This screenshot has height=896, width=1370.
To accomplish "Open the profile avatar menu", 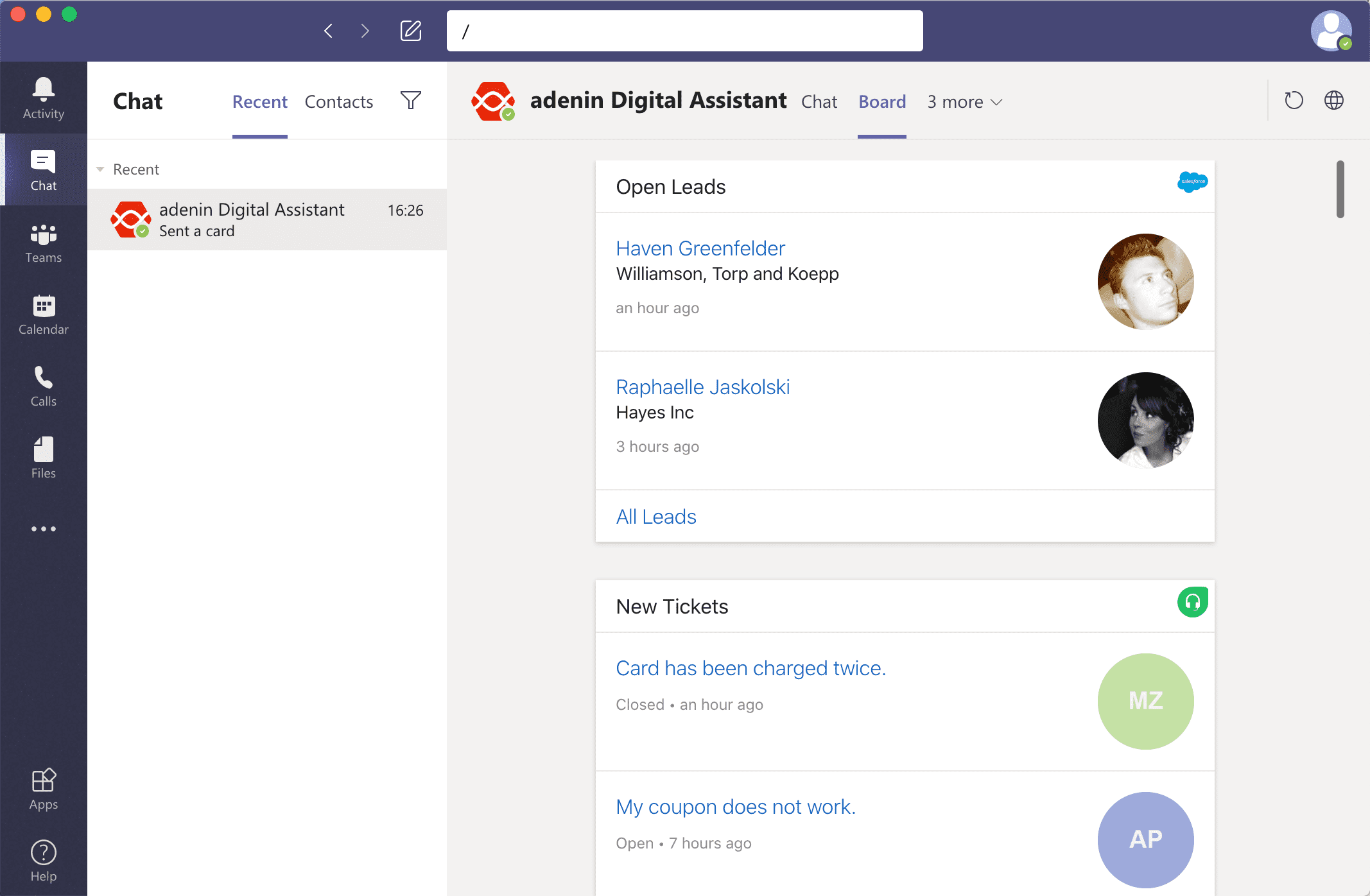I will [1331, 31].
